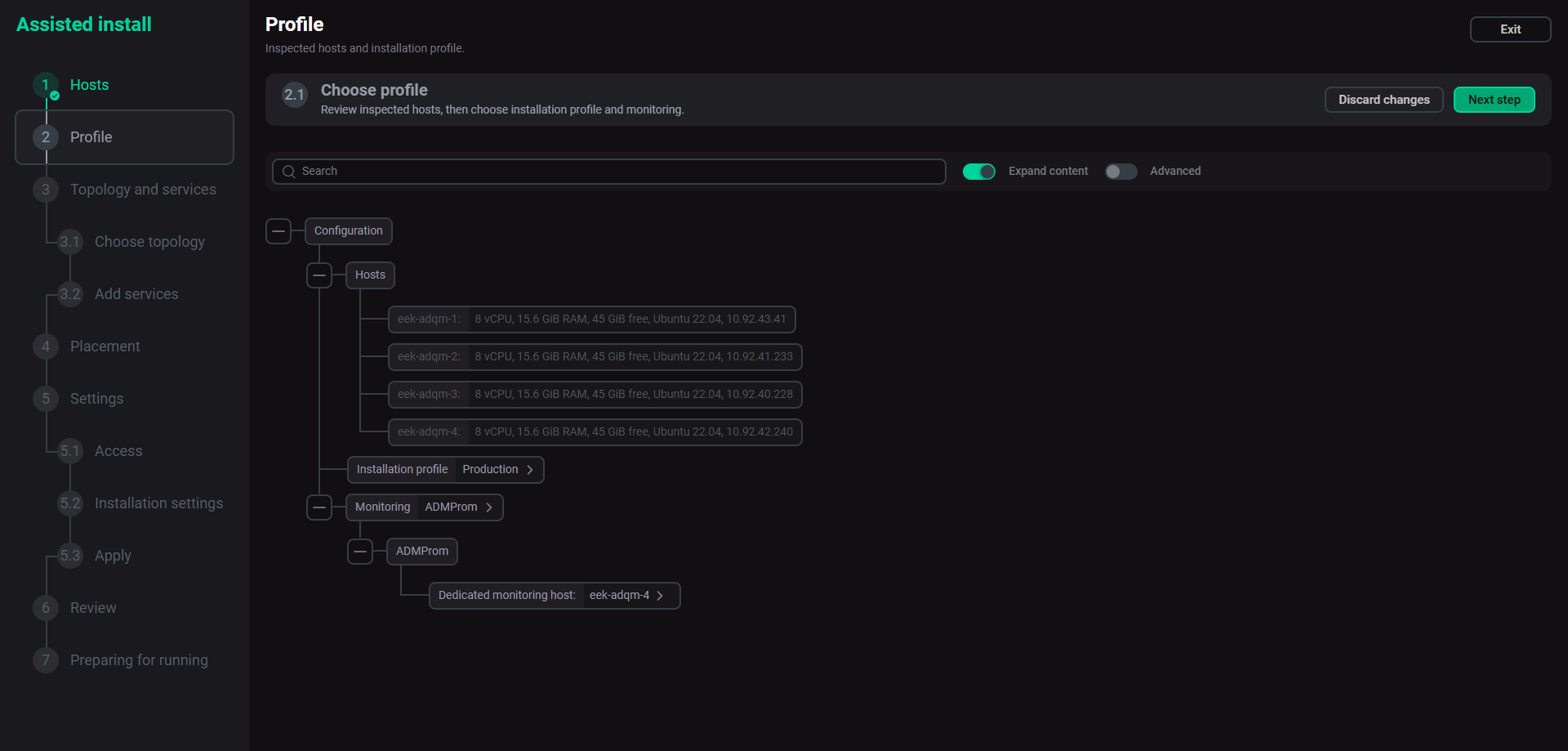Select the eek-adqm-4 host row

pos(595,432)
